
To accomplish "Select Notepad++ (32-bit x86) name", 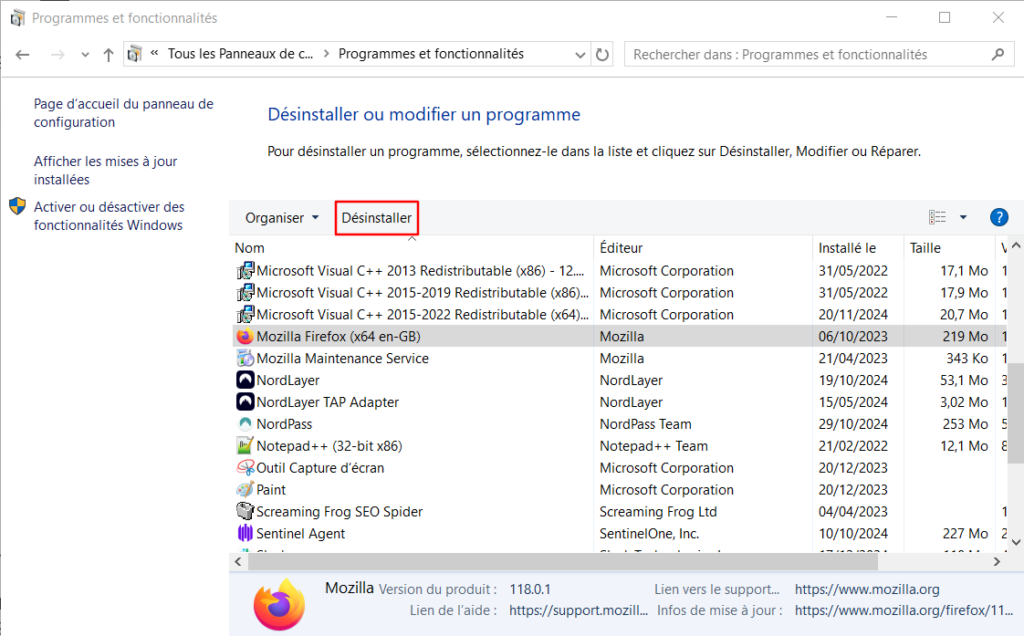I will tap(329, 446).
